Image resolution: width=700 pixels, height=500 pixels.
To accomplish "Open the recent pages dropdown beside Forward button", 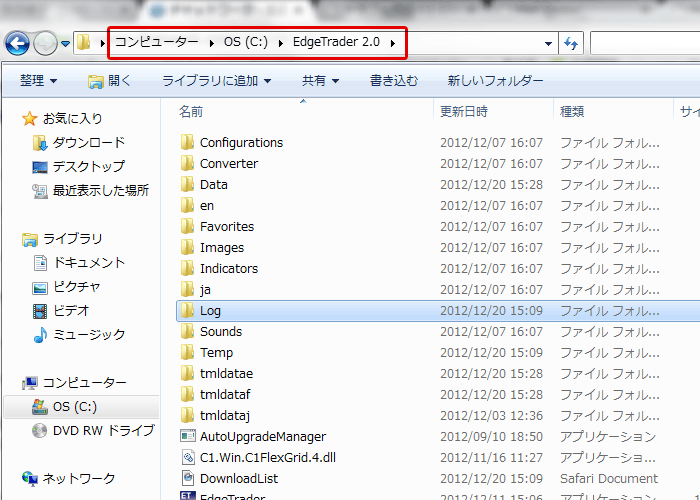I will (65, 44).
